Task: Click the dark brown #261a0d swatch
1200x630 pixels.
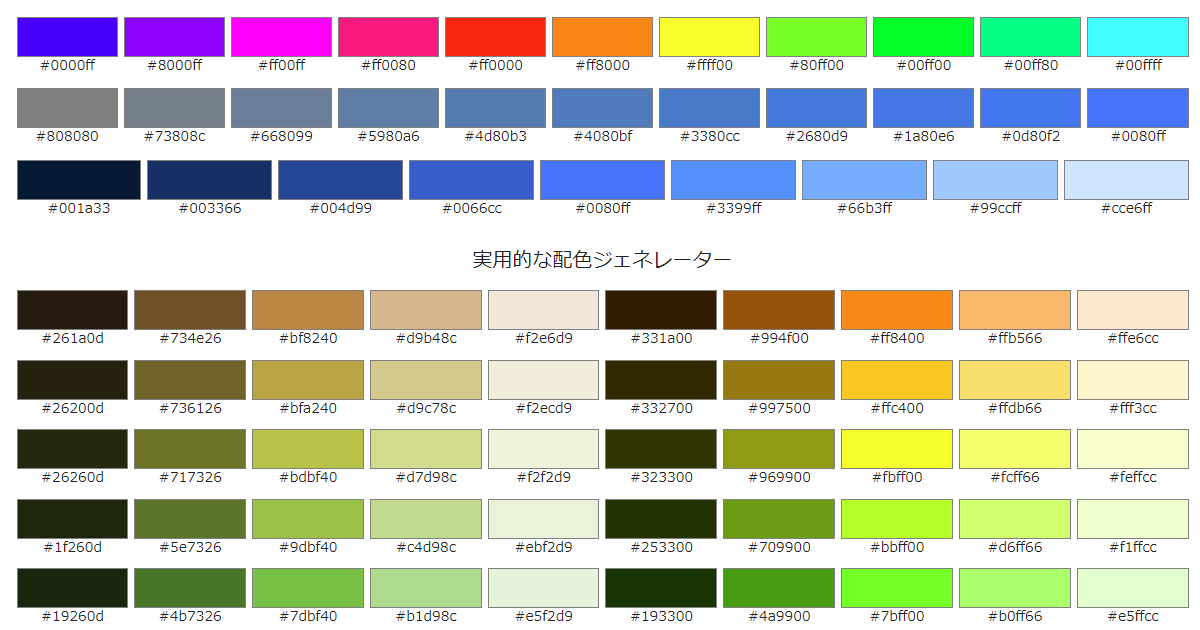Action: pyautogui.click(x=72, y=310)
